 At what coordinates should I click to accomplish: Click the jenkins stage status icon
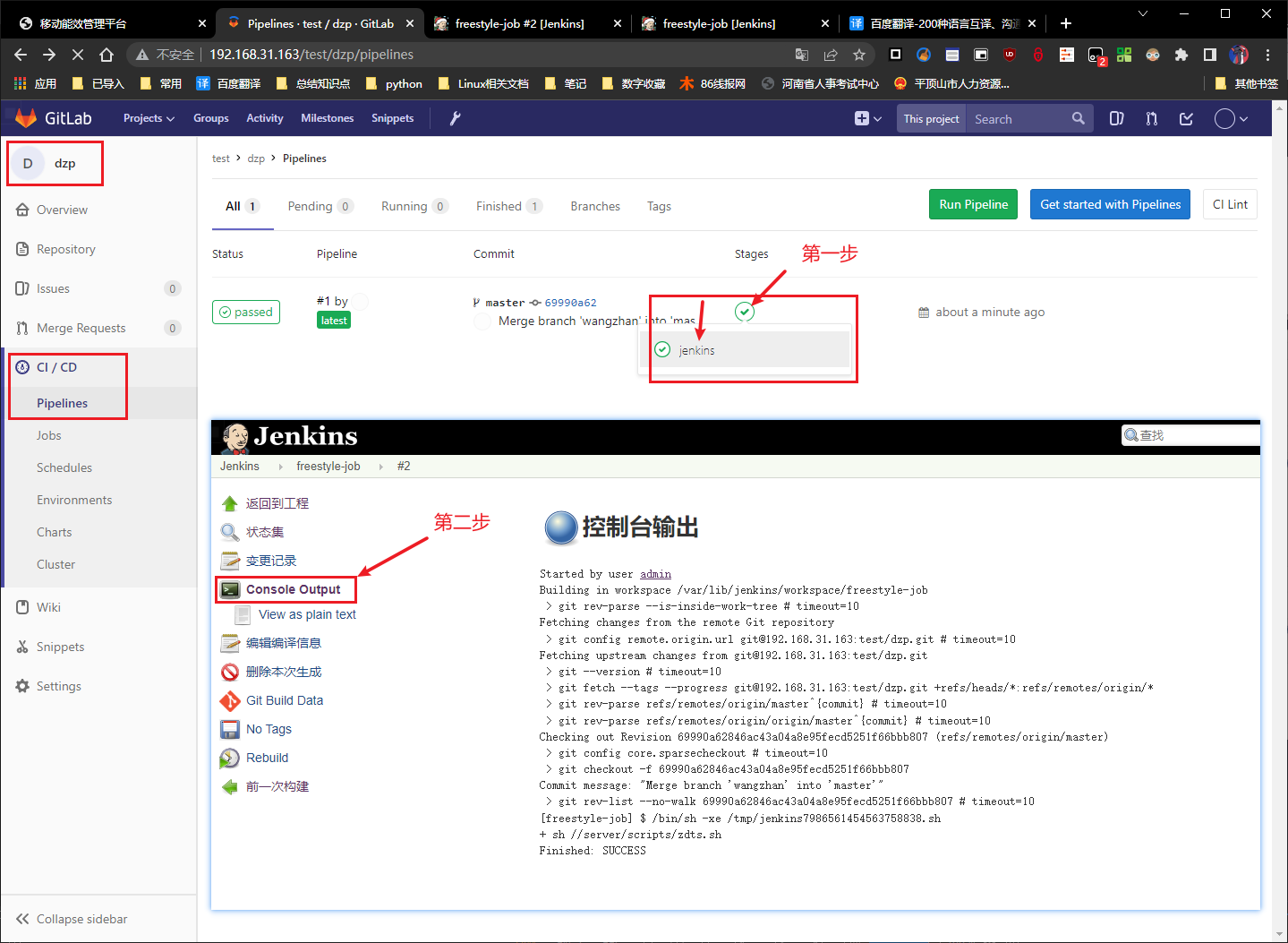(745, 312)
